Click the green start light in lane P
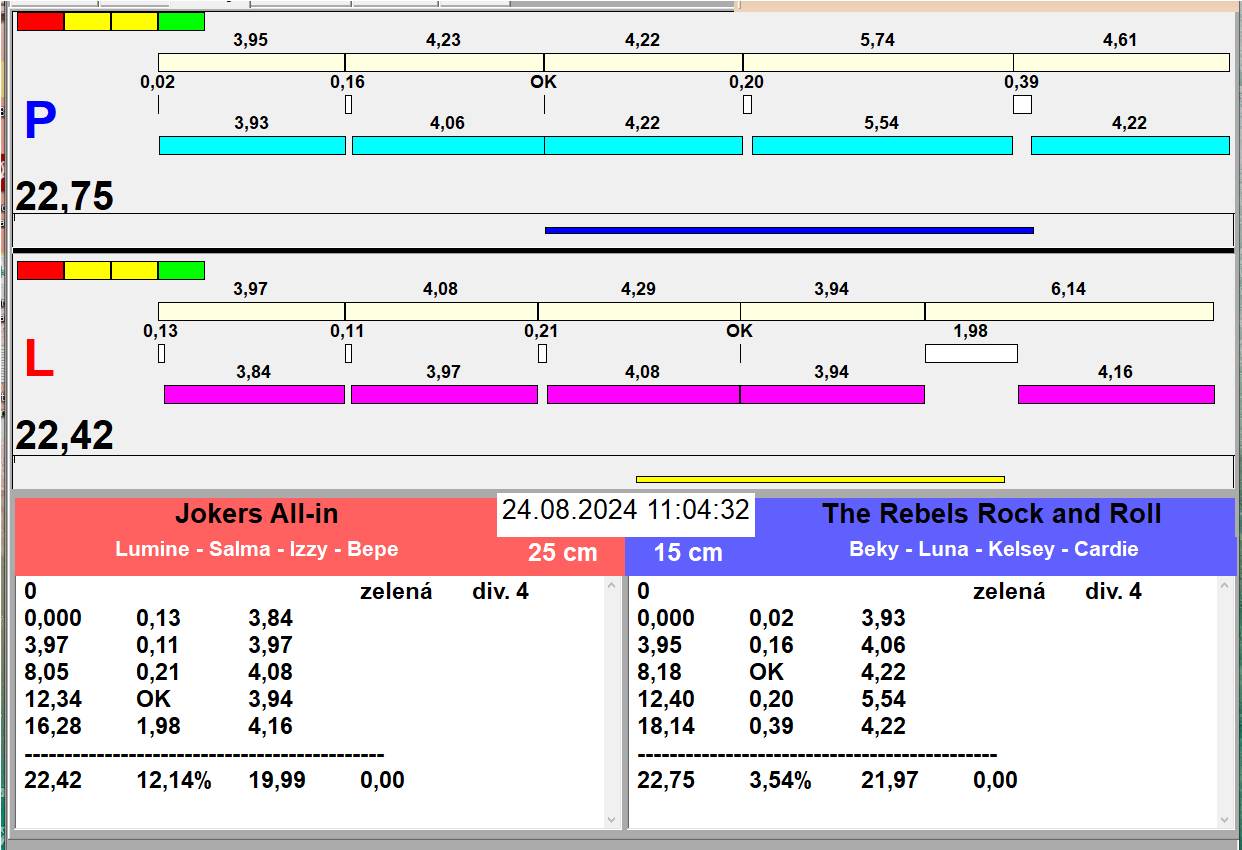 181,21
